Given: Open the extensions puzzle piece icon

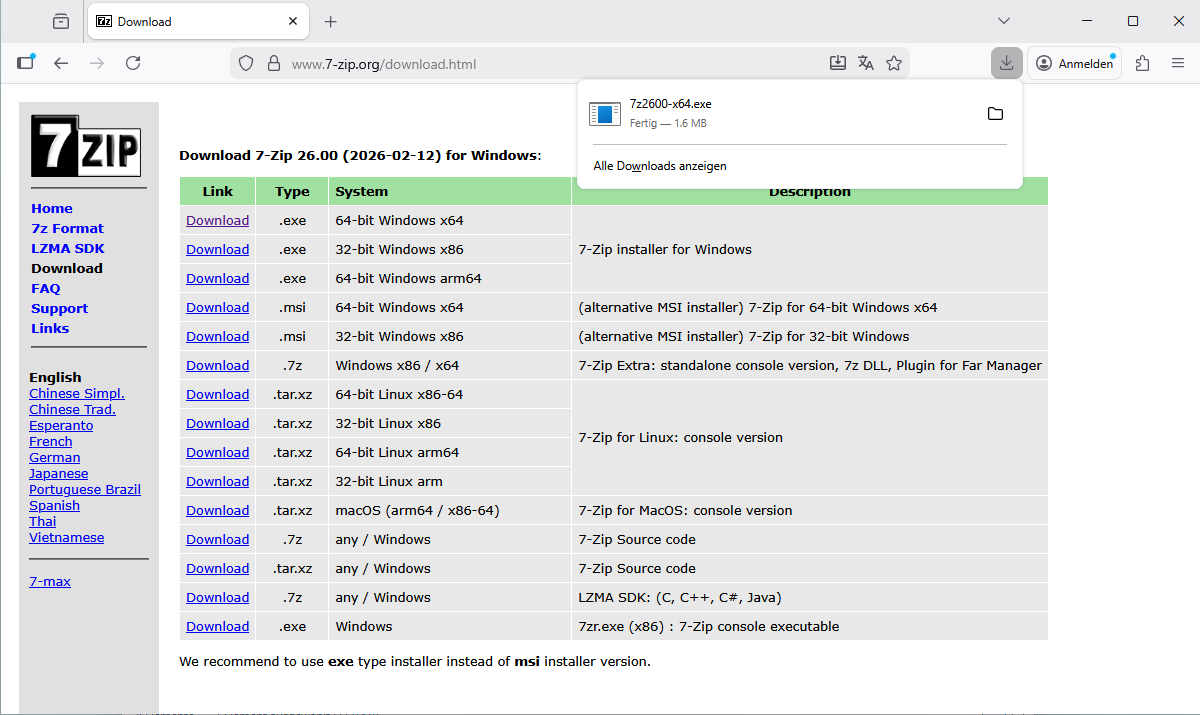Looking at the screenshot, I should click(1142, 62).
